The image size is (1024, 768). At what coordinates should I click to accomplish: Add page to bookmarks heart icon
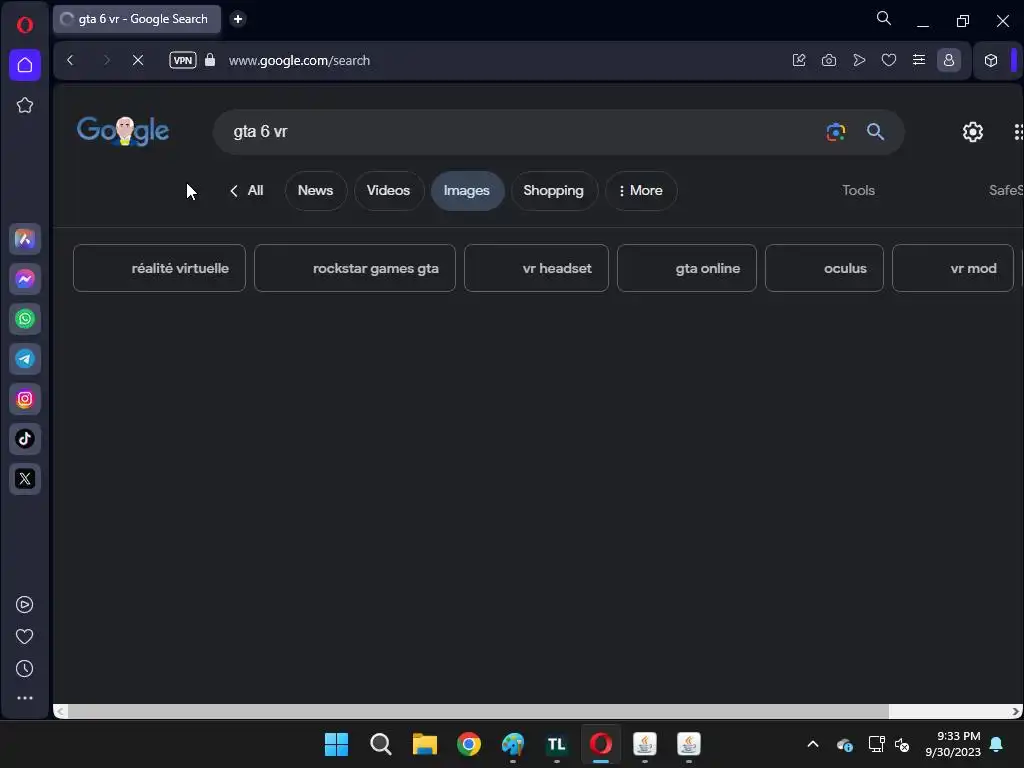[889, 60]
